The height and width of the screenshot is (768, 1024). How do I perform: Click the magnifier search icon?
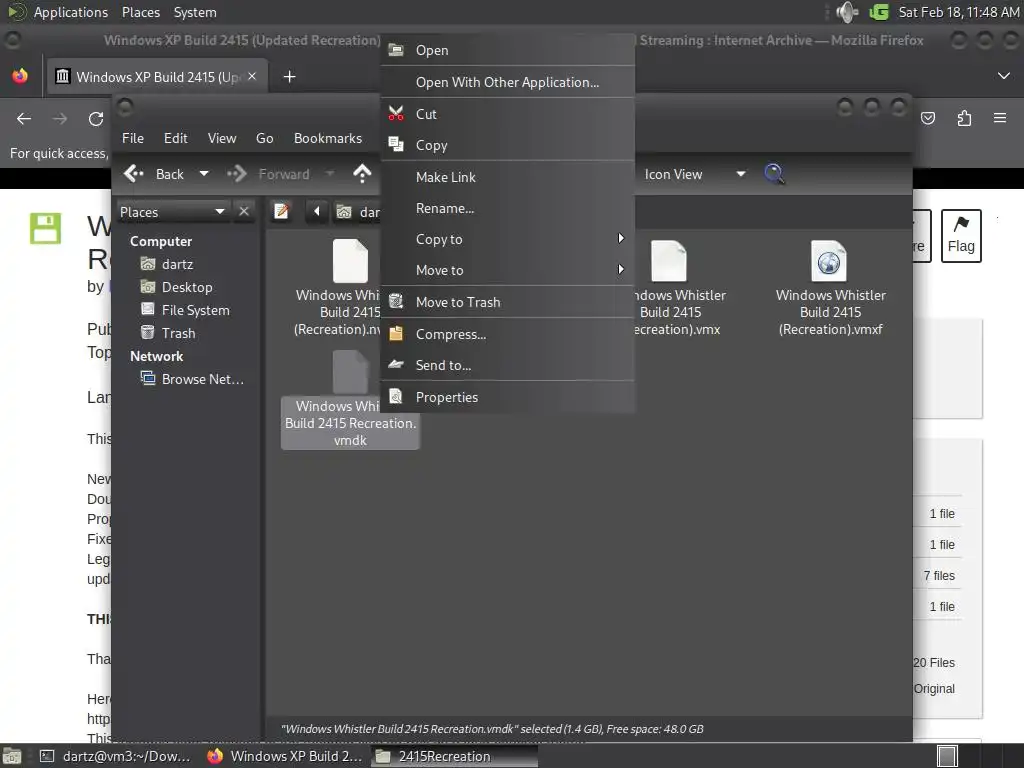pos(774,174)
